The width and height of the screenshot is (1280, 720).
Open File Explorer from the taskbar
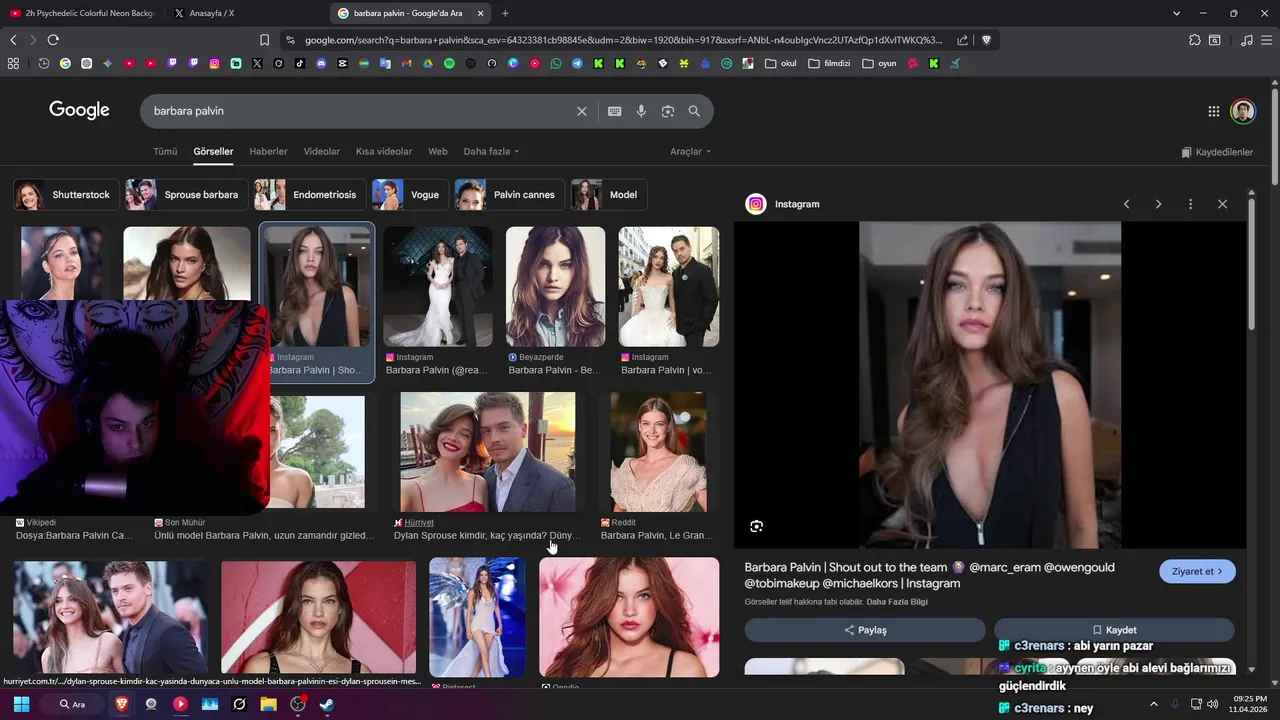coord(268,704)
